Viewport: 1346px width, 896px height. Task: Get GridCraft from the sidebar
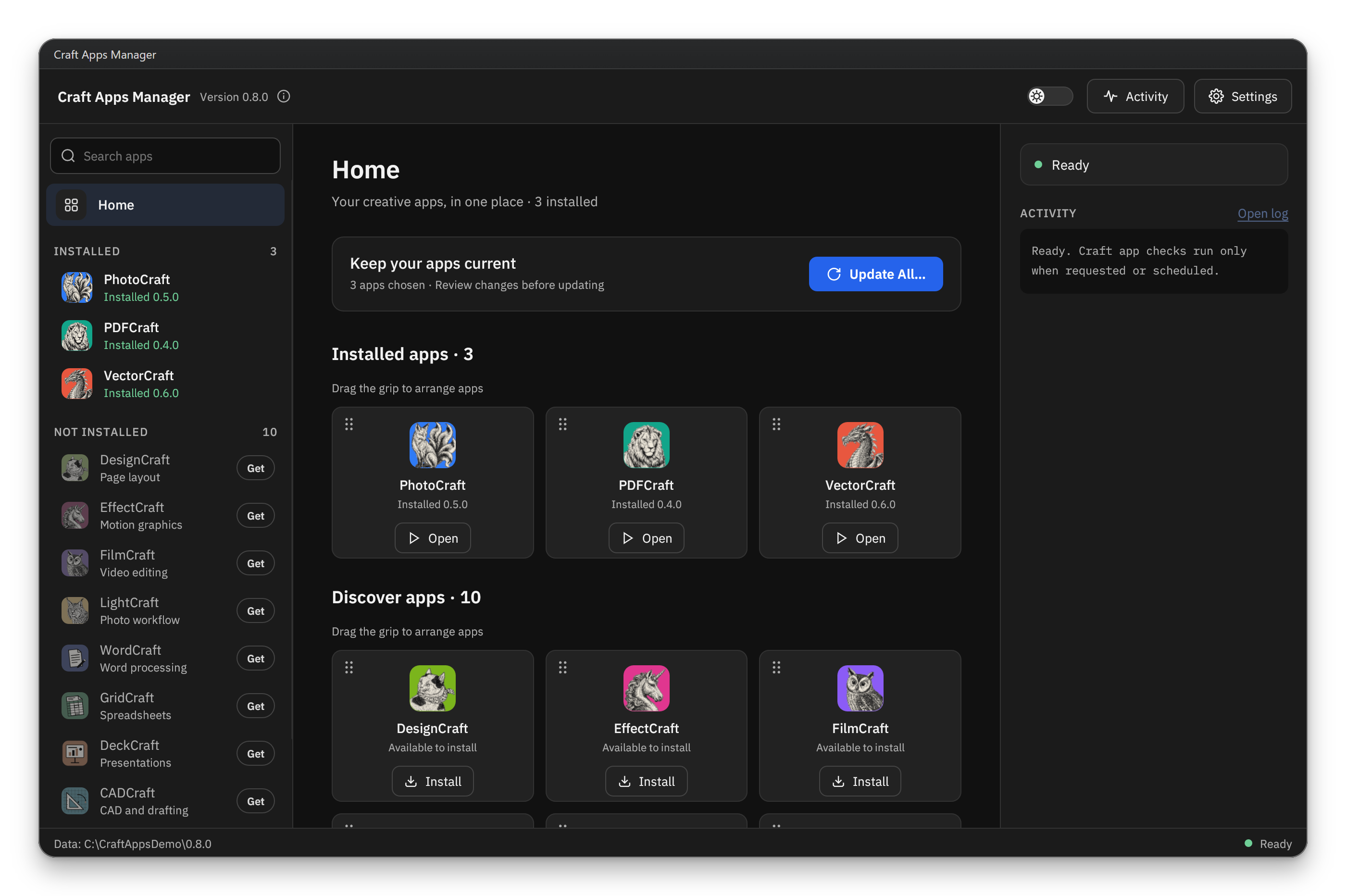(255, 706)
